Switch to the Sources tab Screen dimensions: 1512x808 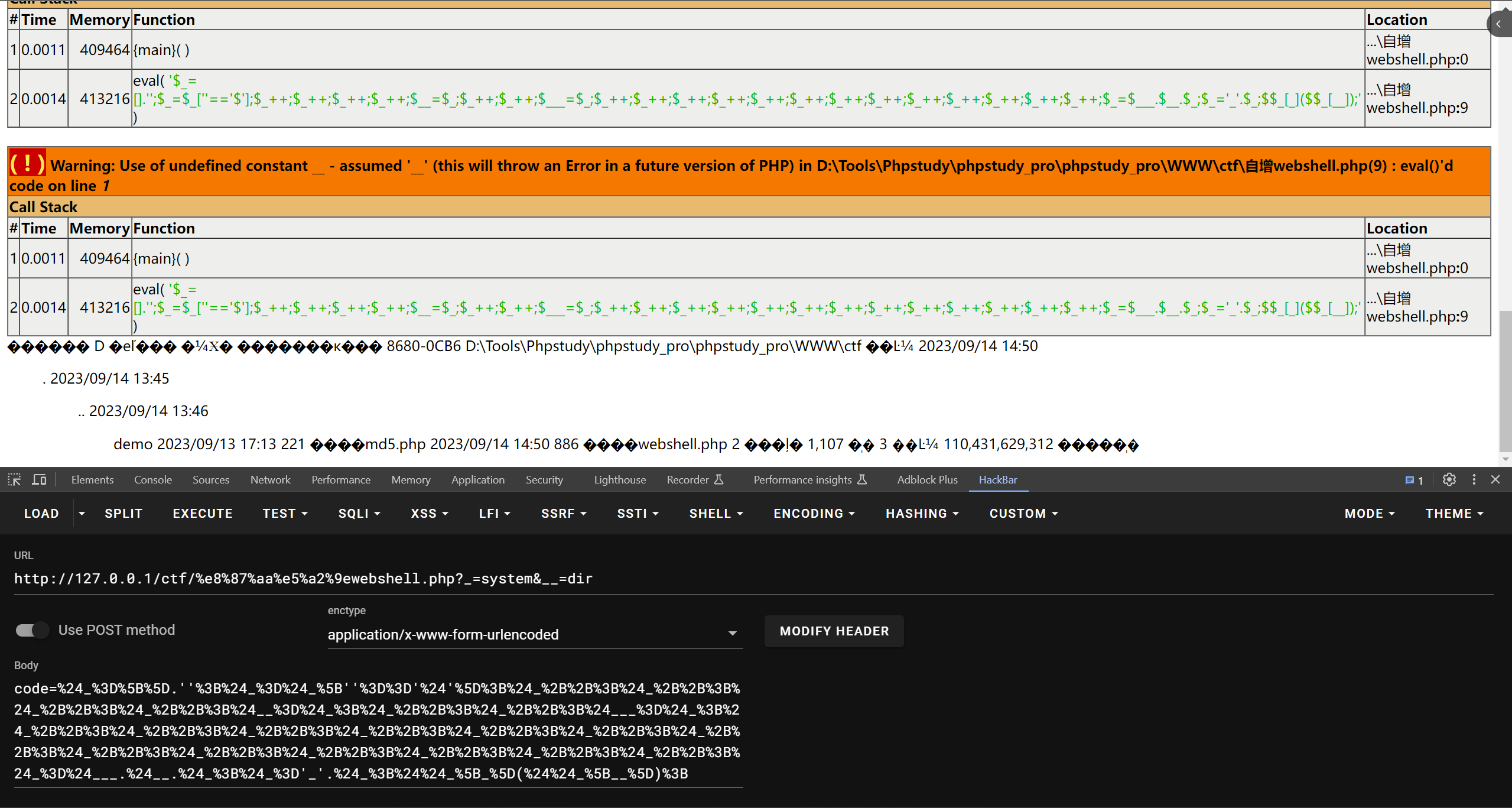coord(211,480)
